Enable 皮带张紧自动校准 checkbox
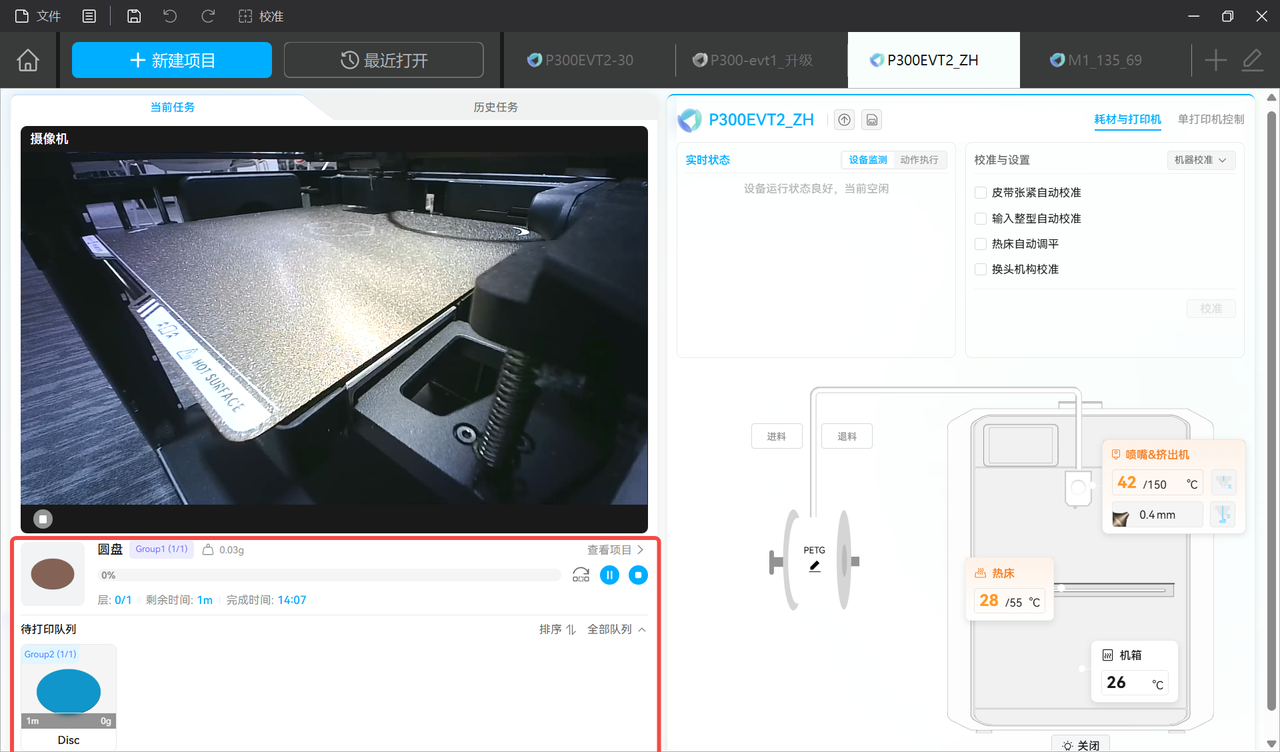 pos(981,192)
